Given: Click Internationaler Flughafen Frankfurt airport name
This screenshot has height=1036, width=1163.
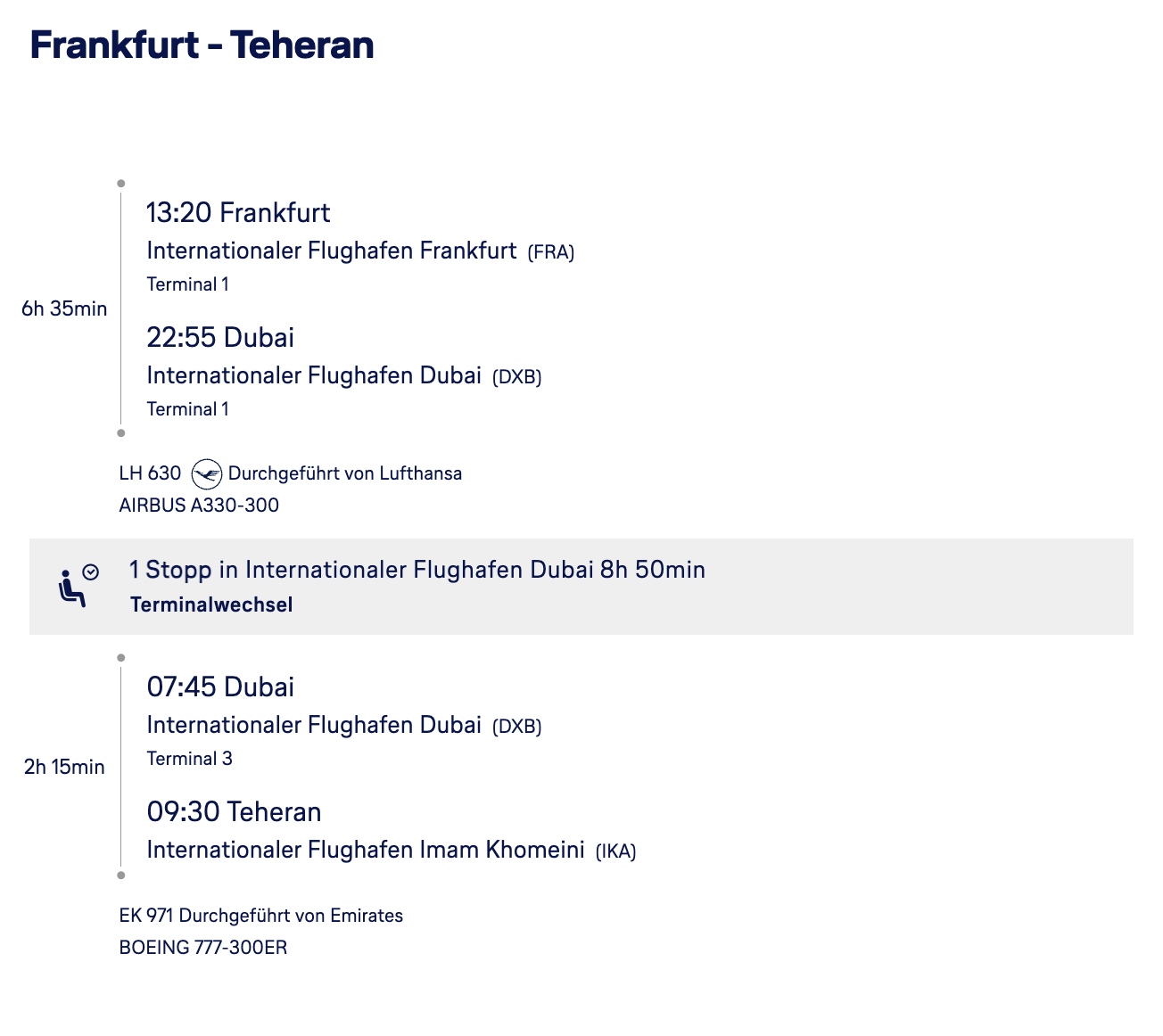Looking at the screenshot, I should coord(331,251).
